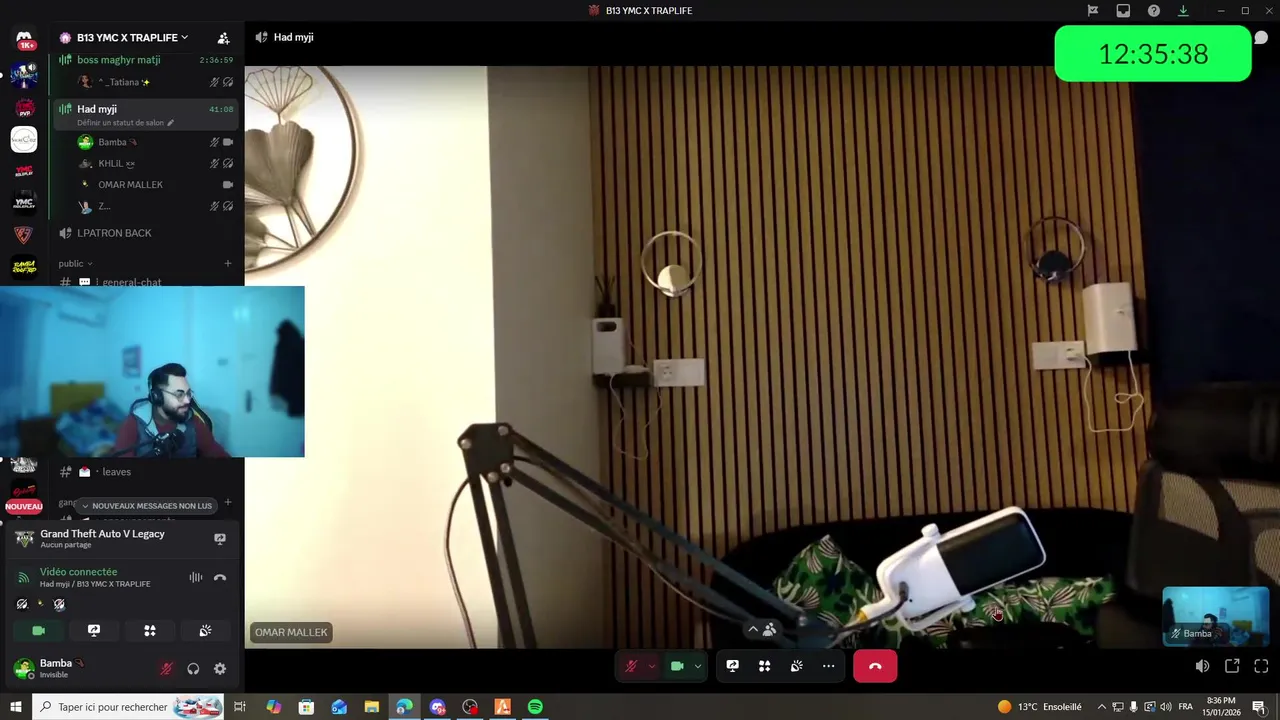
Task: Click OMAR MALLEK name label on video
Action: (291, 632)
